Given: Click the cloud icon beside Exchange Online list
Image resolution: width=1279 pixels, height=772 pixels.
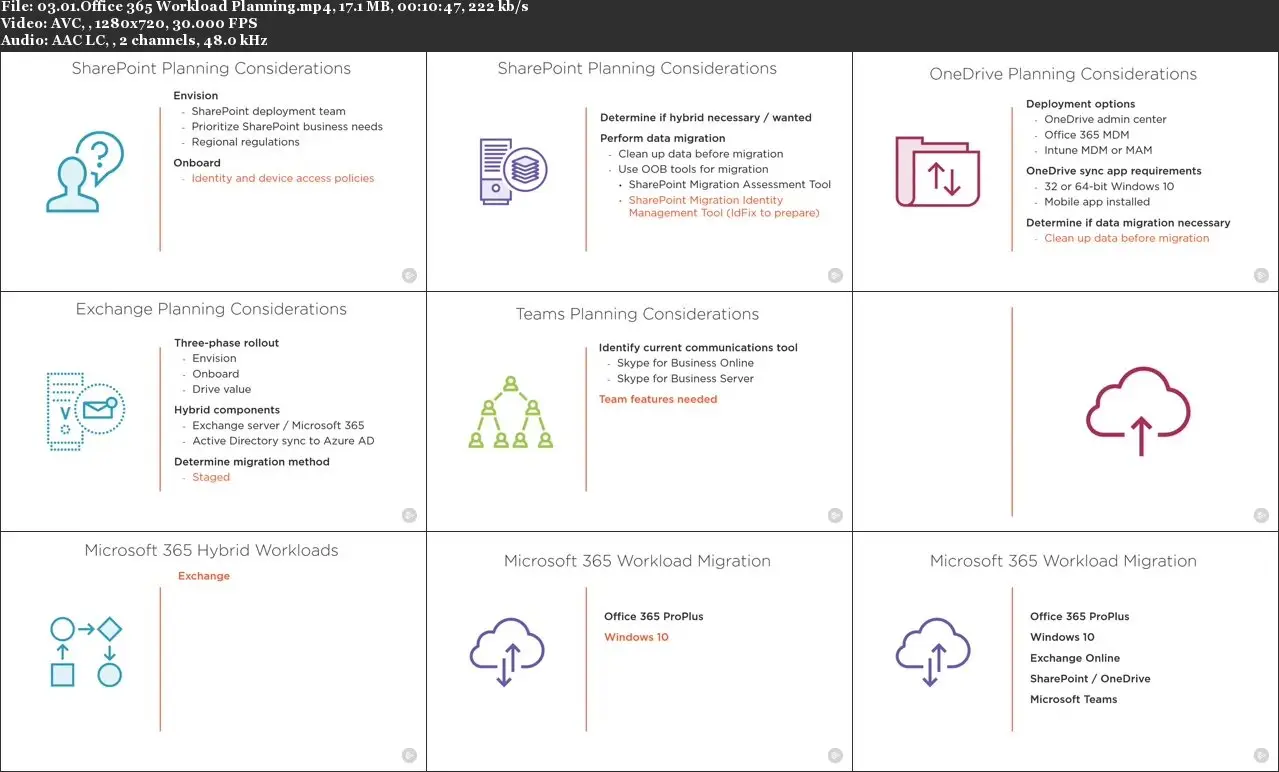Looking at the screenshot, I should [x=933, y=652].
